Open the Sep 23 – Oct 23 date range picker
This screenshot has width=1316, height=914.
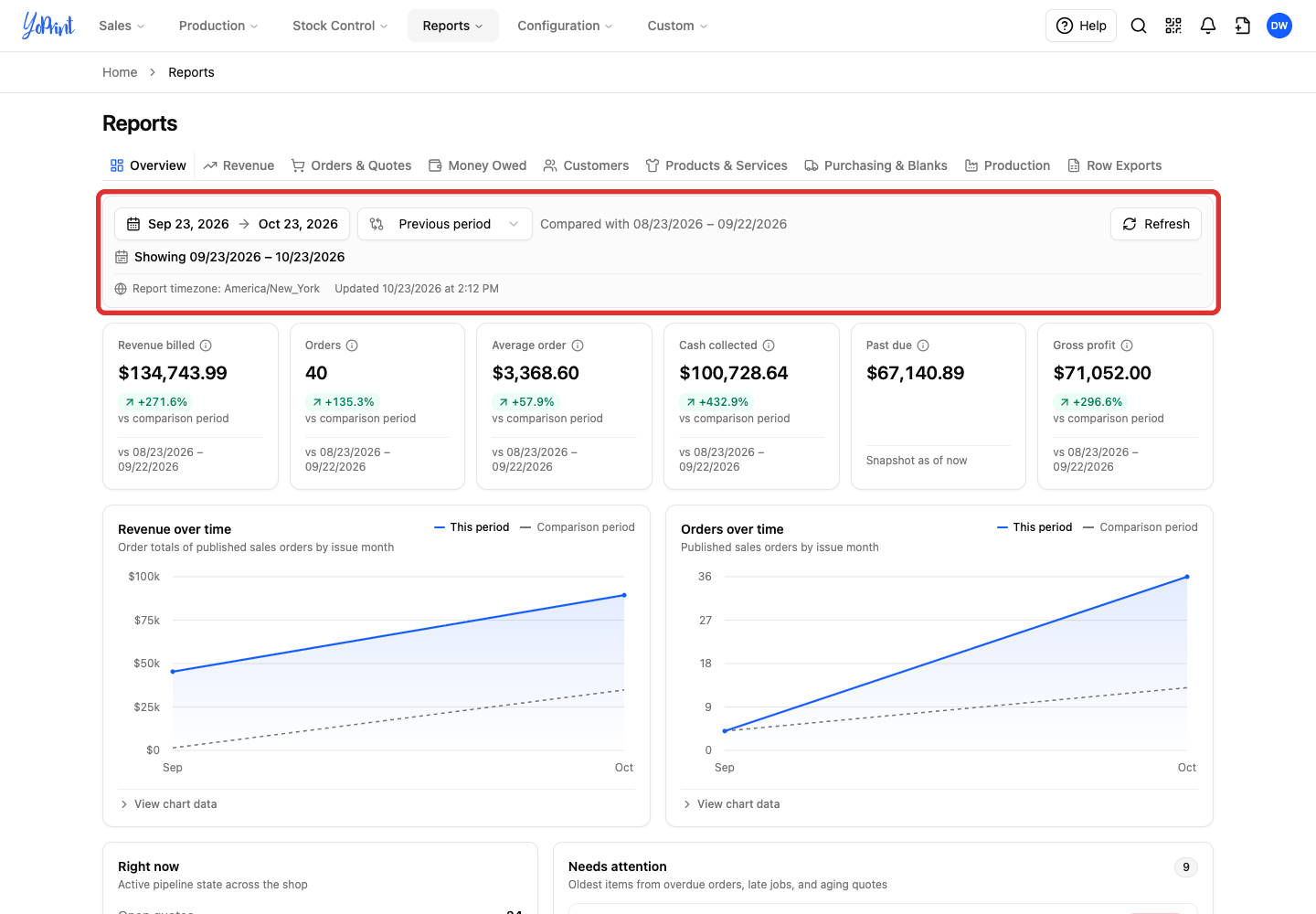pos(232,224)
